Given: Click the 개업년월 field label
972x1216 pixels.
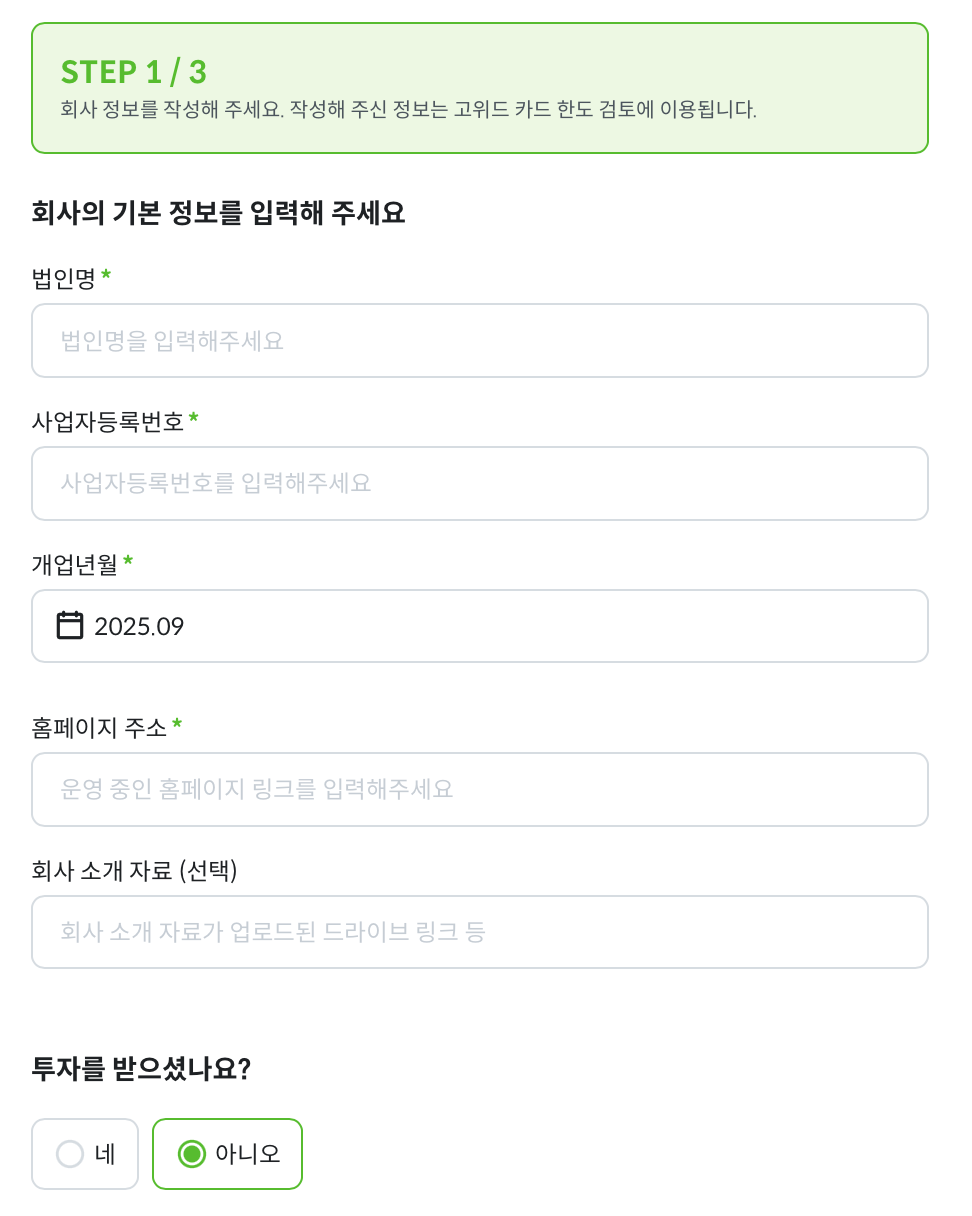Looking at the screenshot, I should point(75,565).
